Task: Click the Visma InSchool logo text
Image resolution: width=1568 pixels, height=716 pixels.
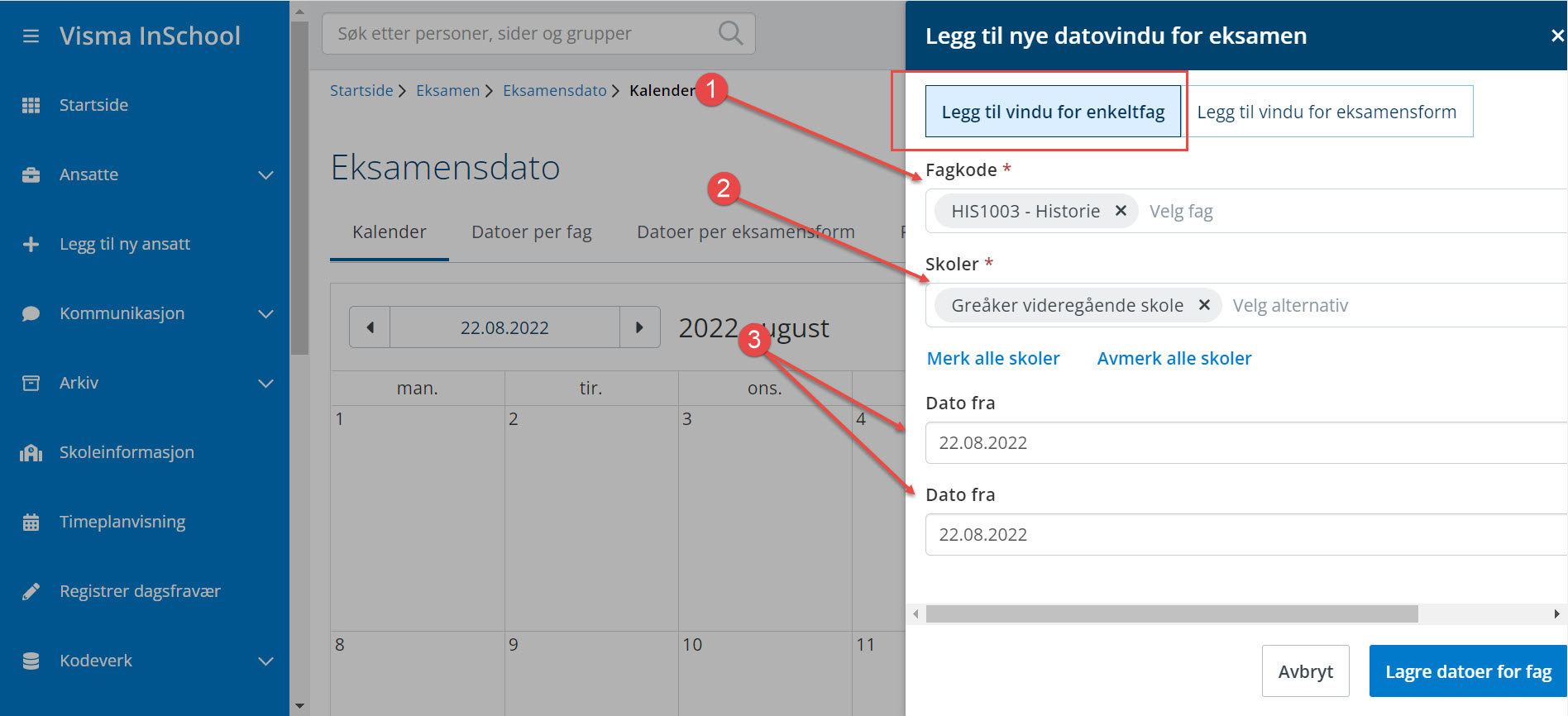Action: pyautogui.click(x=150, y=36)
